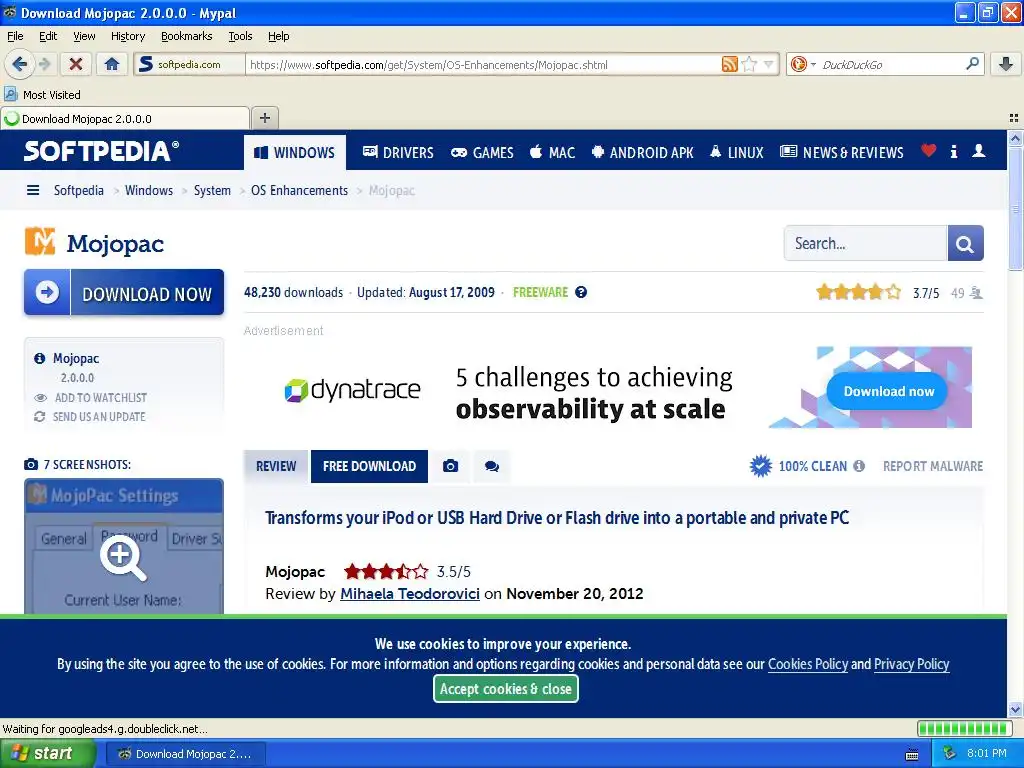Viewport: 1024px width, 768px height.
Task: Open the Cookies Policy link
Action: (x=808, y=664)
